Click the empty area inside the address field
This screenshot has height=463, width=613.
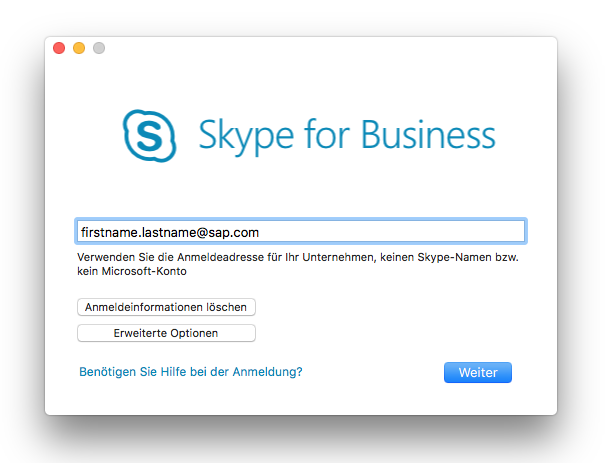pos(391,232)
